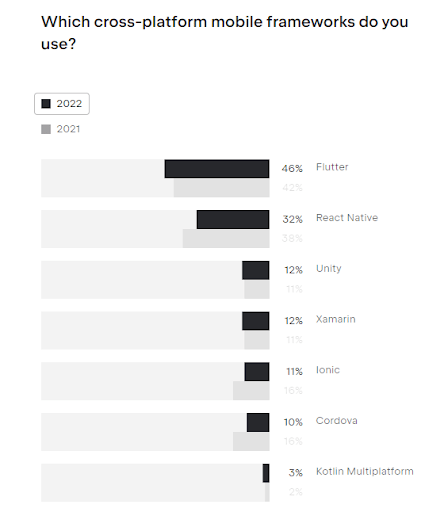Click the Xamarin 2022 dark bar

pos(256,321)
